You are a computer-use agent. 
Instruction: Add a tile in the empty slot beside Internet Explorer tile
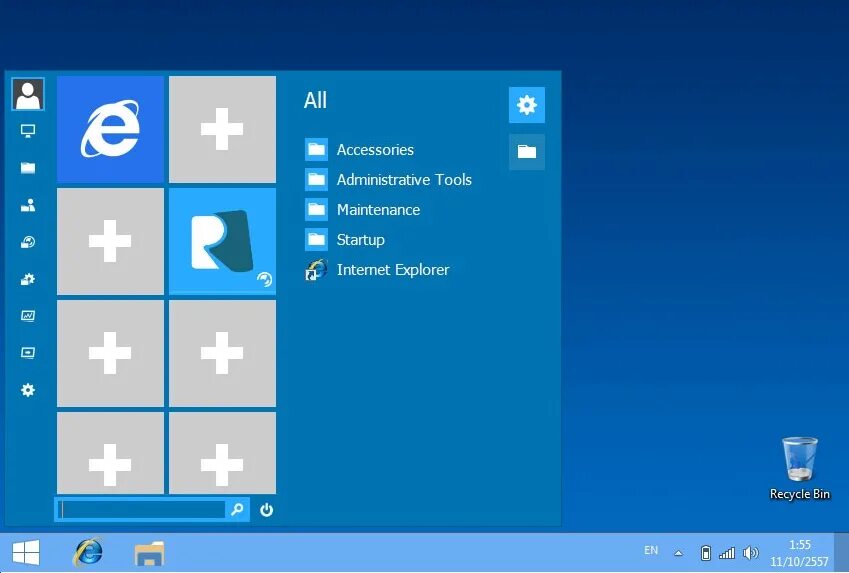click(222, 129)
